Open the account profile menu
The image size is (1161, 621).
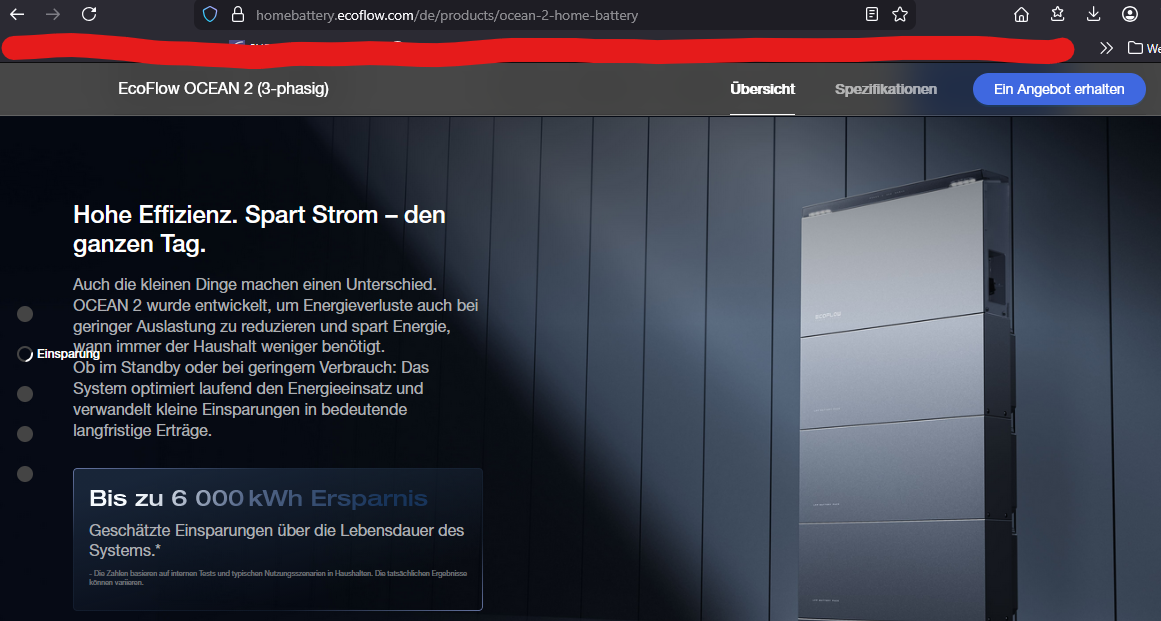coord(1129,14)
